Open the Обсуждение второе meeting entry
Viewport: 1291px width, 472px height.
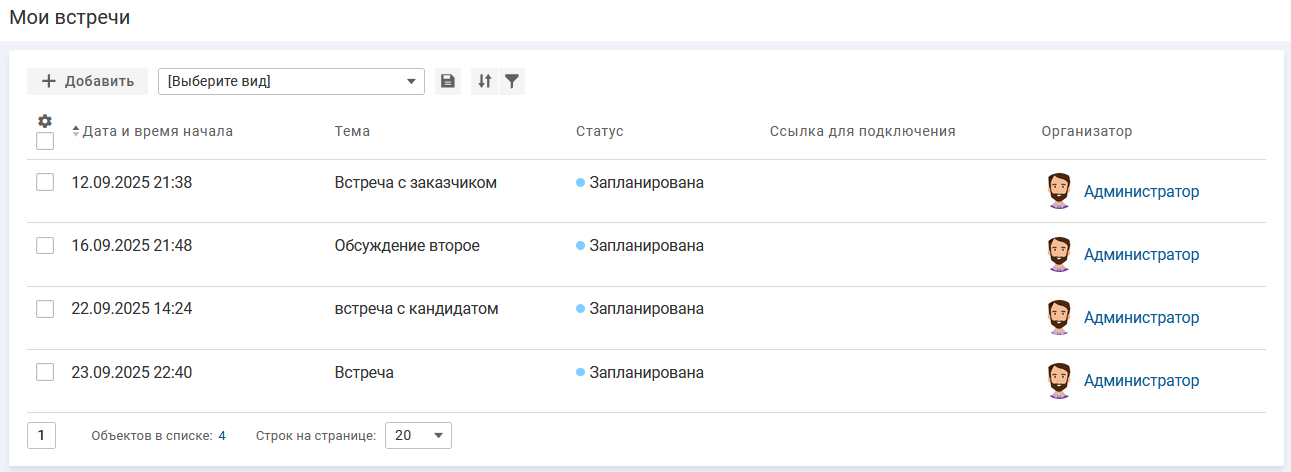pos(407,246)
